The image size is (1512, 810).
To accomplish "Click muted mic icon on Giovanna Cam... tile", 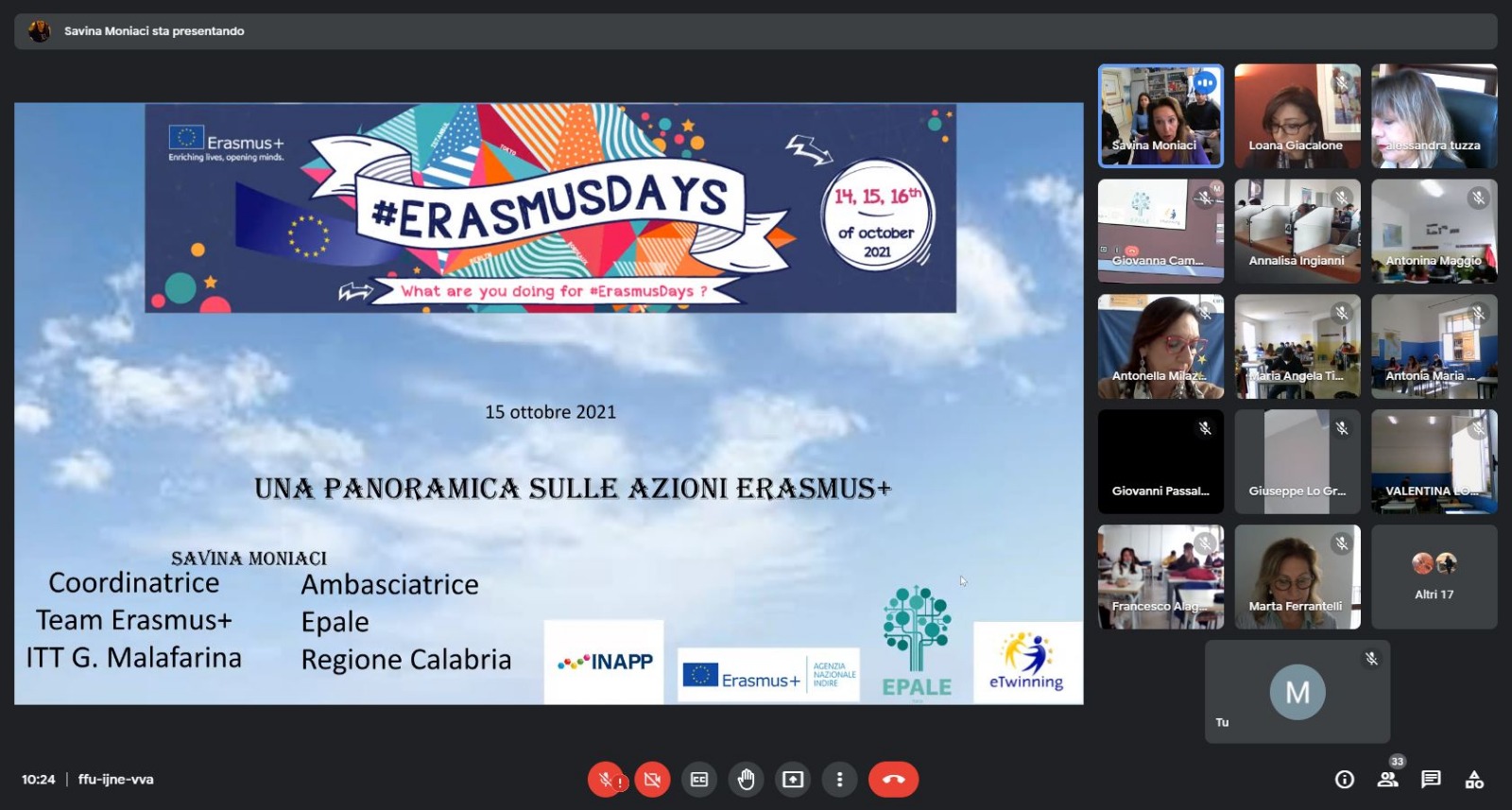I will coord(1205,198).
